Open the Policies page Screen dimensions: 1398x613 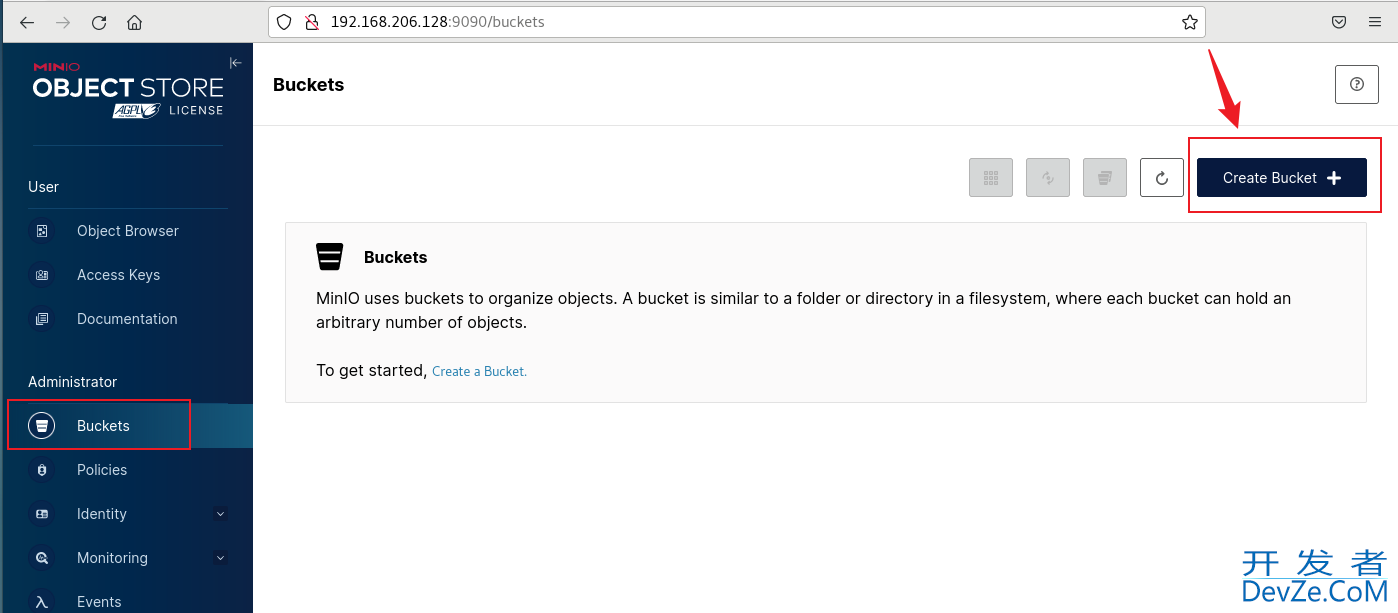pos(102,470)
